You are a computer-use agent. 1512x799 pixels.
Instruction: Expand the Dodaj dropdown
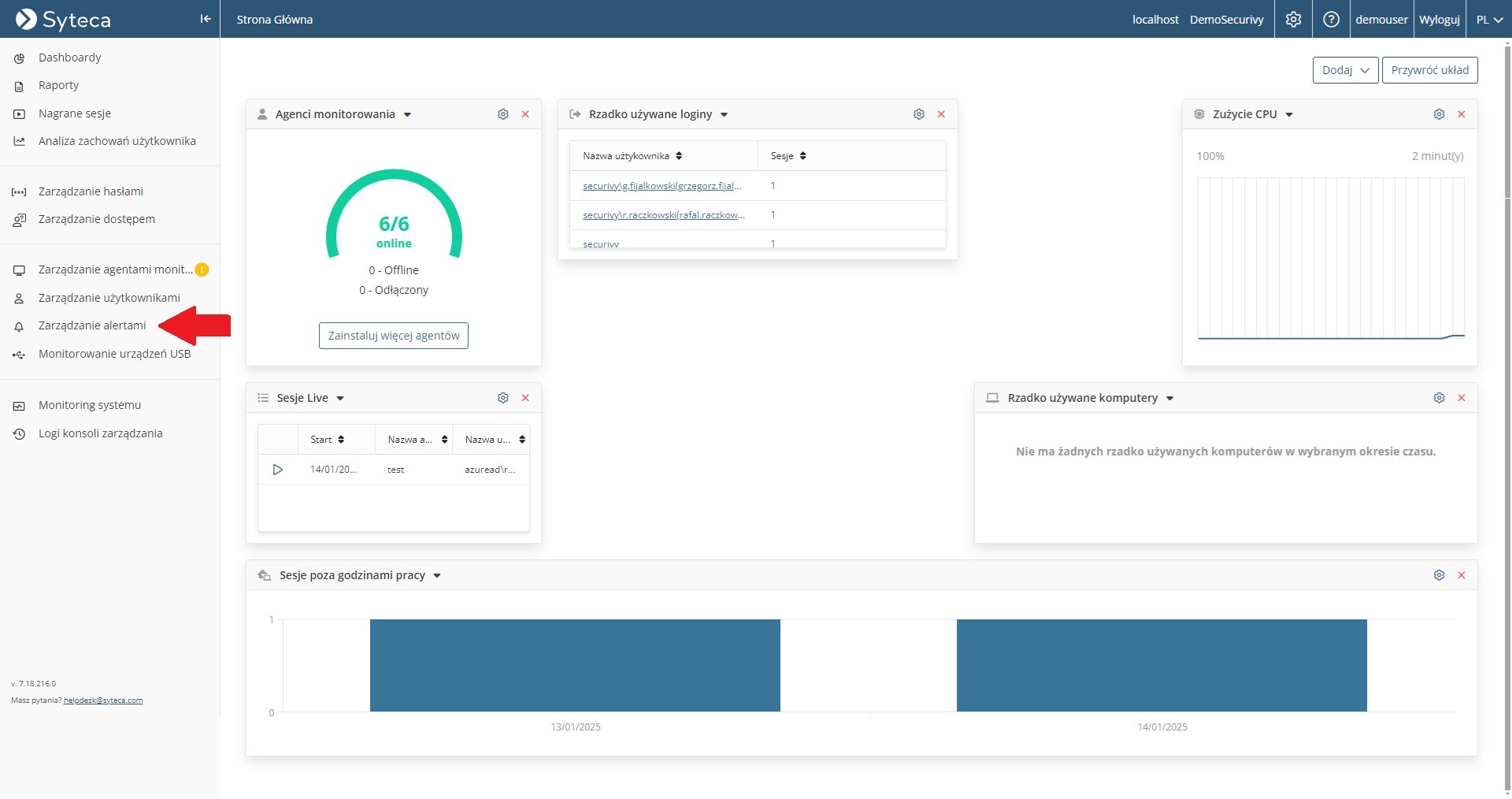[1345, 70]
